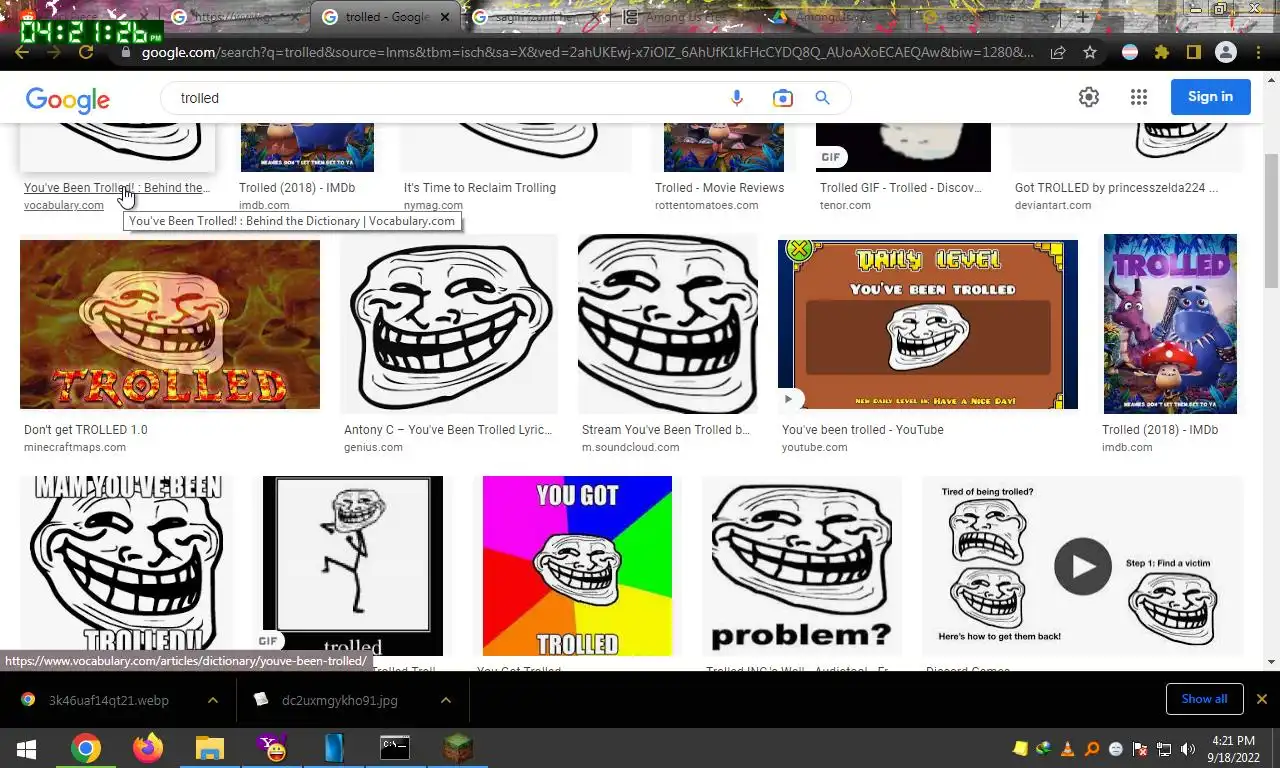
Task: Expand options for dc2uxmgykho91.jpg download
Action: coord(446,700)
